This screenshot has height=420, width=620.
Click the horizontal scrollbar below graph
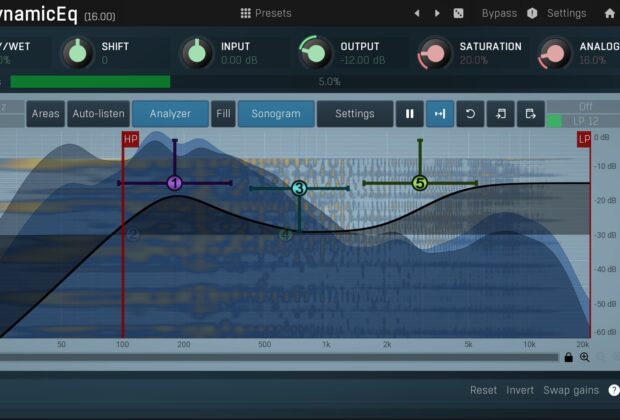279,358
